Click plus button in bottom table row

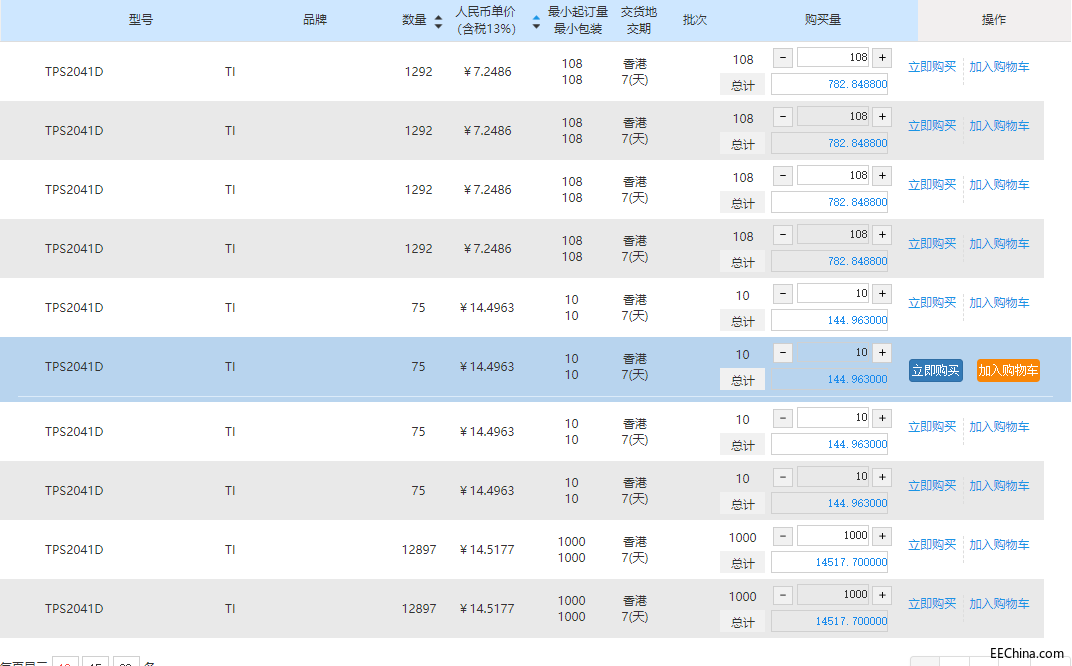(882, 594)
